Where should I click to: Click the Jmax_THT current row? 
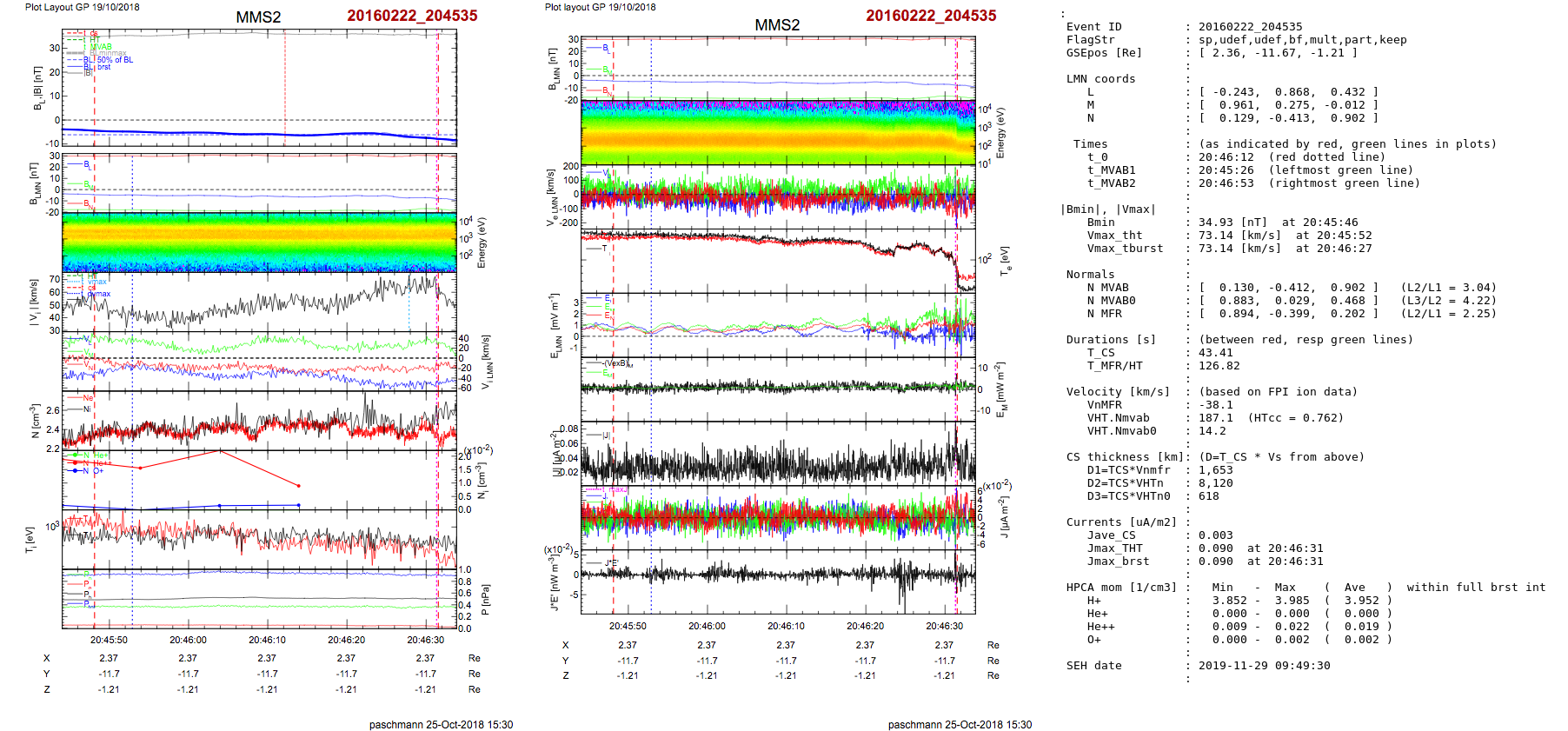click(1114, 548)
